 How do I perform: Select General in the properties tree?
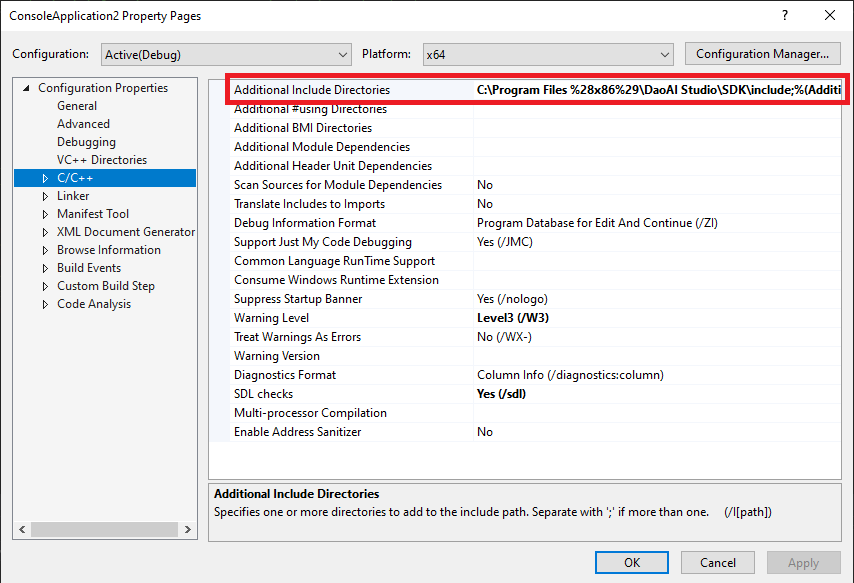pyautogui.click(x=77, y=106)
